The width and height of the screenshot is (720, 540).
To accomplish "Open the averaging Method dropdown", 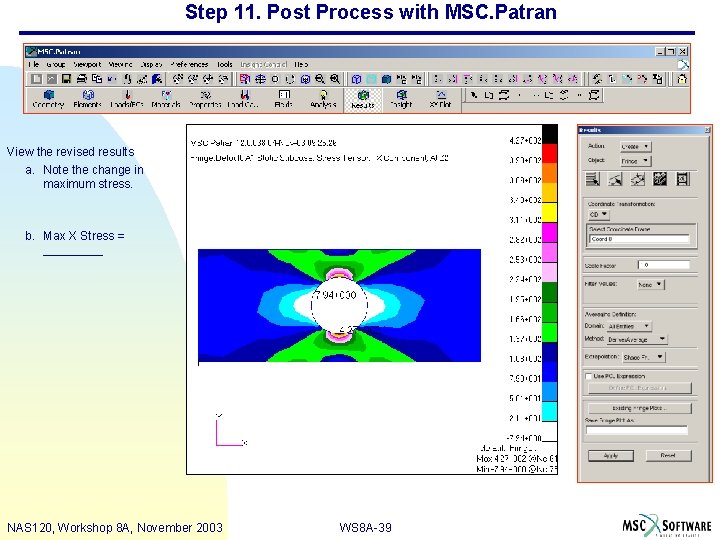I will click(636, 339).
